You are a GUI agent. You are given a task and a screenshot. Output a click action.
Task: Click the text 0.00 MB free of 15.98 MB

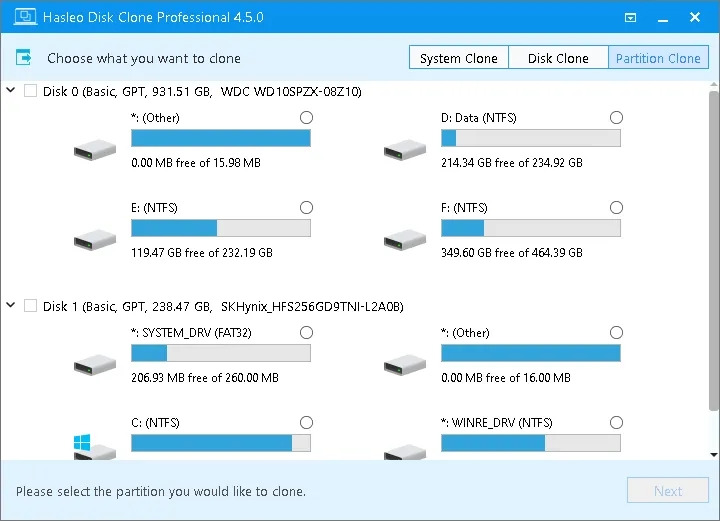pos(196,162)
